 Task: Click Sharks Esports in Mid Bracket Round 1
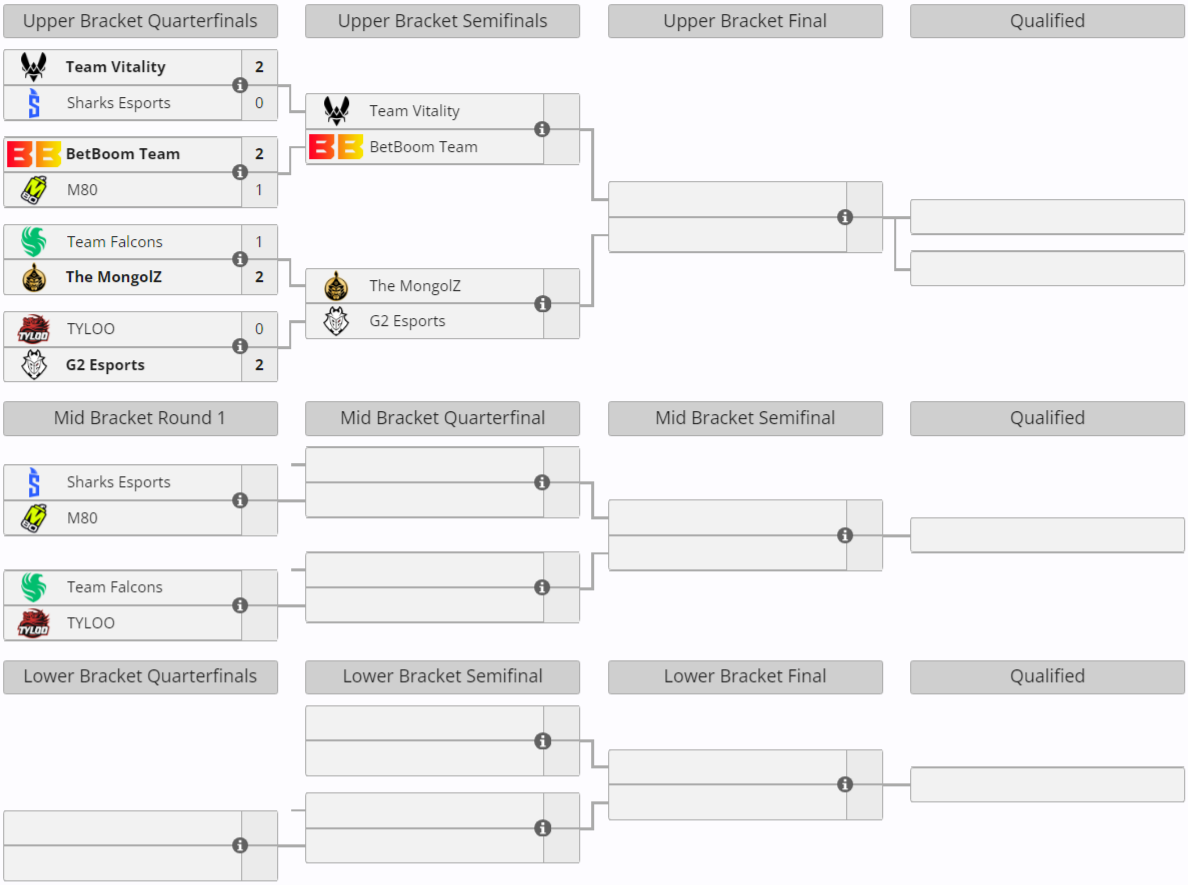(118, 482)
